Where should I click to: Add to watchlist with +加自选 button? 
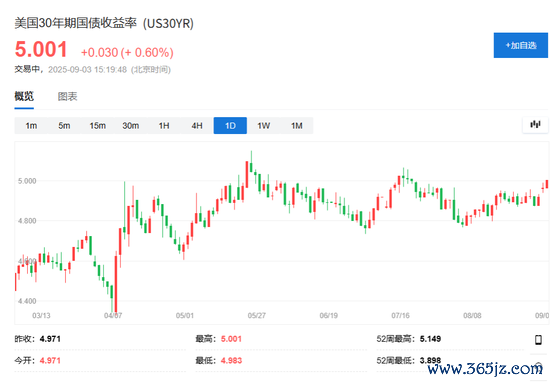coord(521,45)
